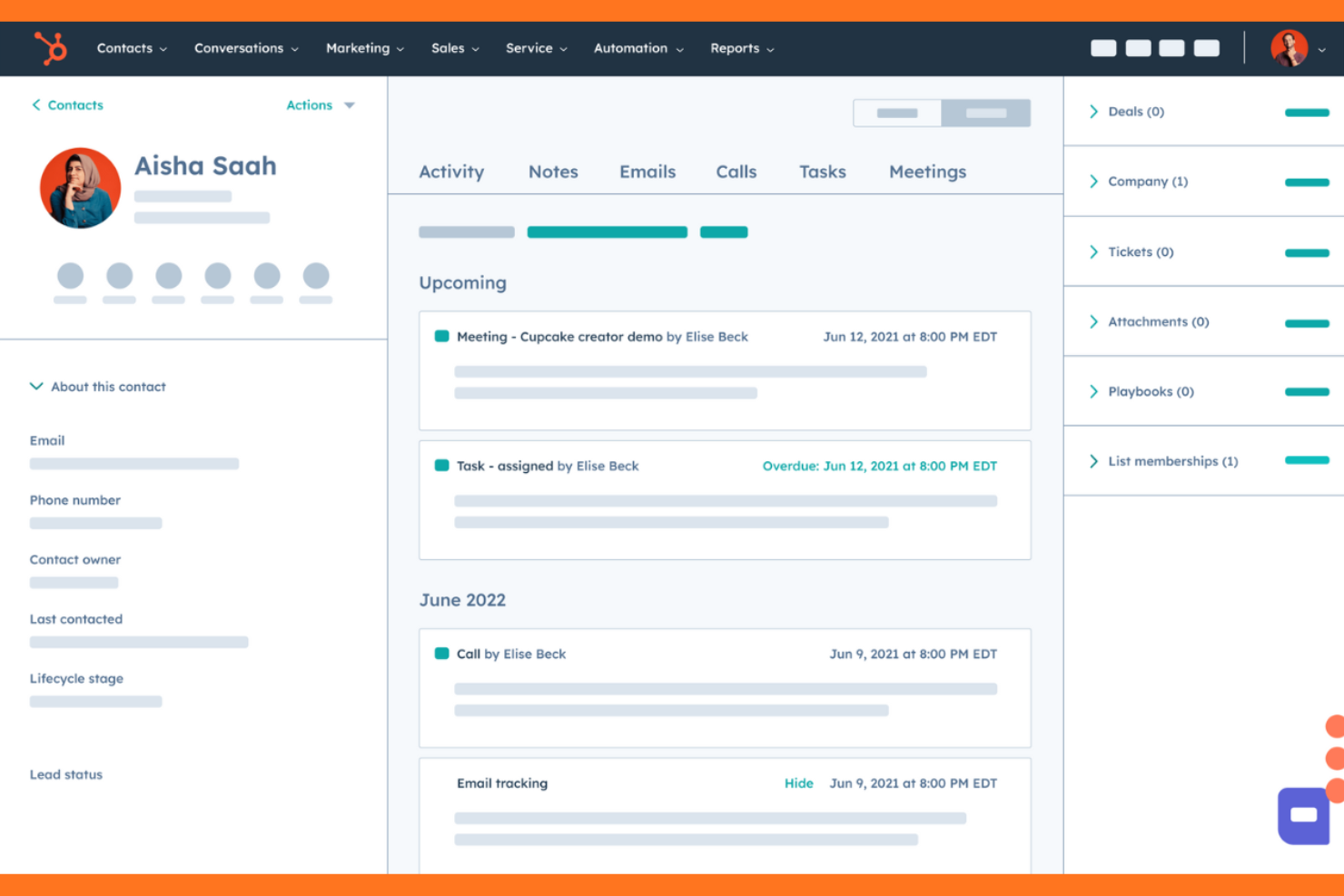Screen dimensions: 1344x896
Task: Collapse the About this contact section
Action: [x=35, y=386]
